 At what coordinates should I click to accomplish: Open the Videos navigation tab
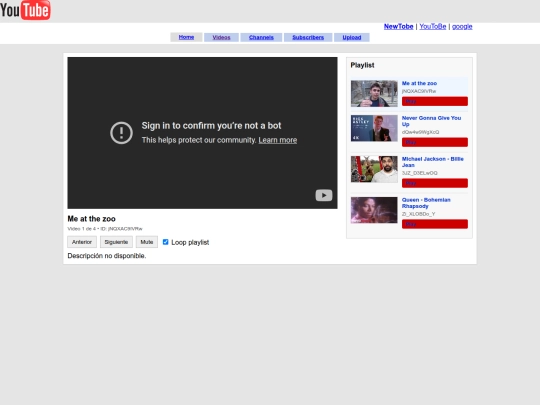(x=221, y=37)
